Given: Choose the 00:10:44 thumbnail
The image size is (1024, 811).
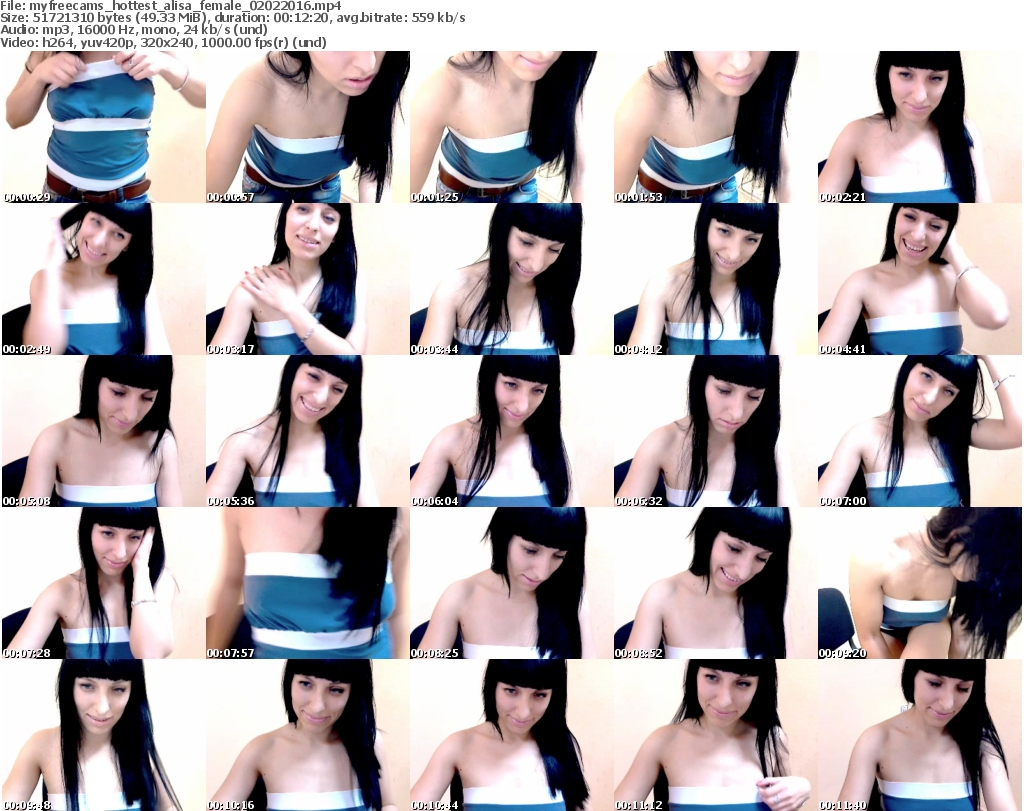Looking at the screenshot, I should tap(512, 735).
